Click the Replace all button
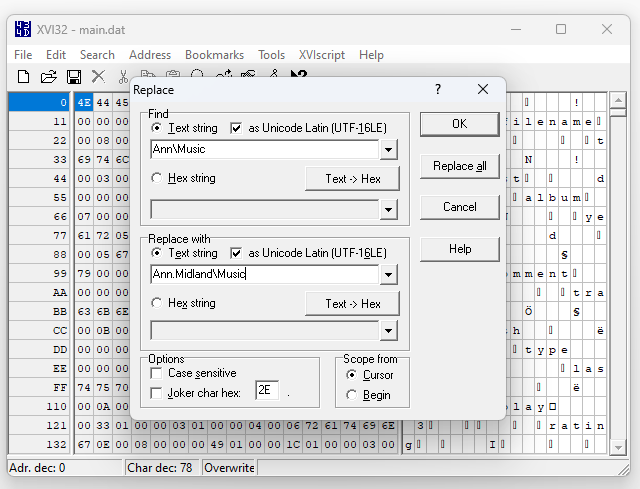This screenshot has width=640, height=489. [460, 166]
